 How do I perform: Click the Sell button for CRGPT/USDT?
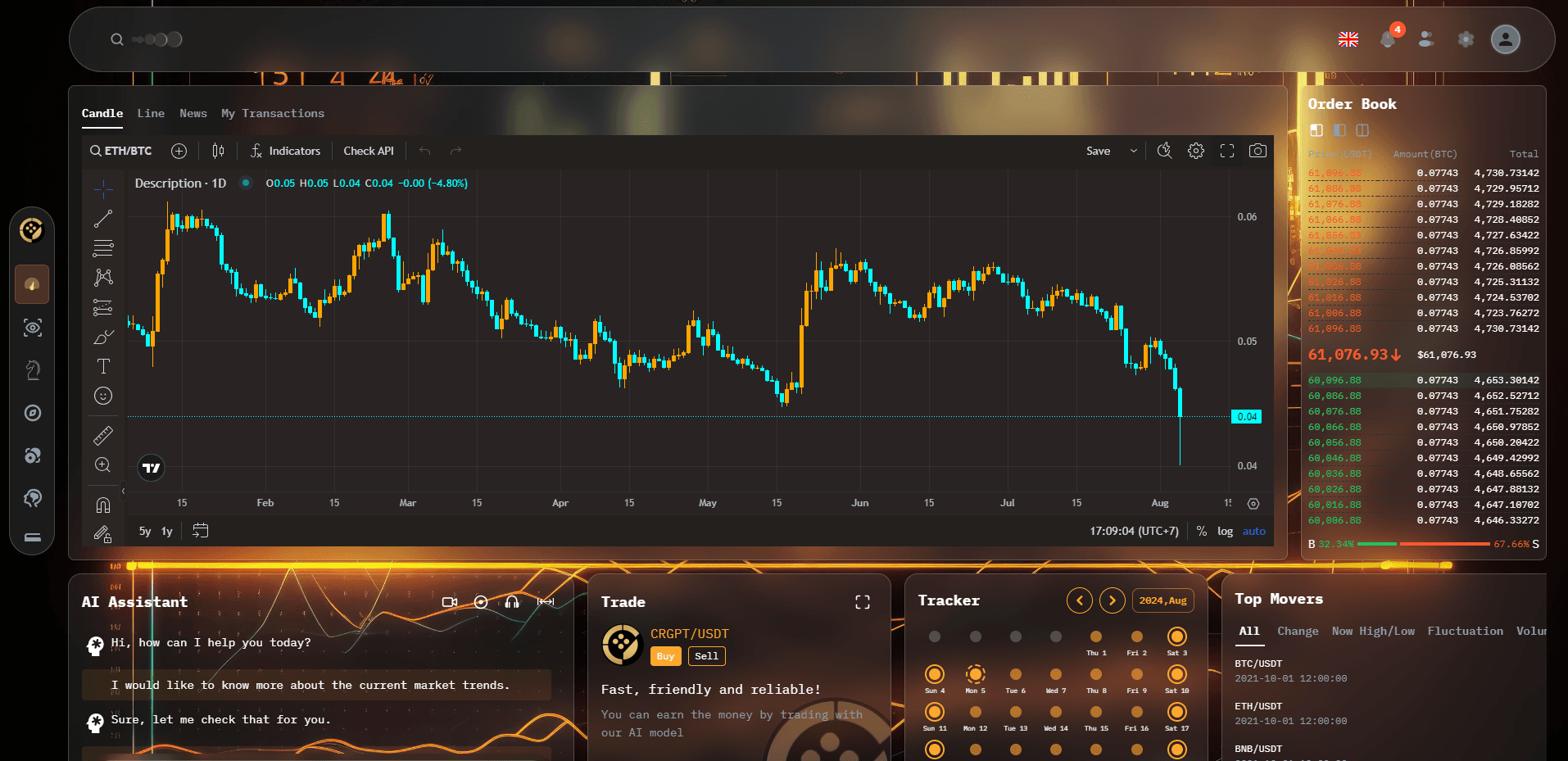point(705,655)
